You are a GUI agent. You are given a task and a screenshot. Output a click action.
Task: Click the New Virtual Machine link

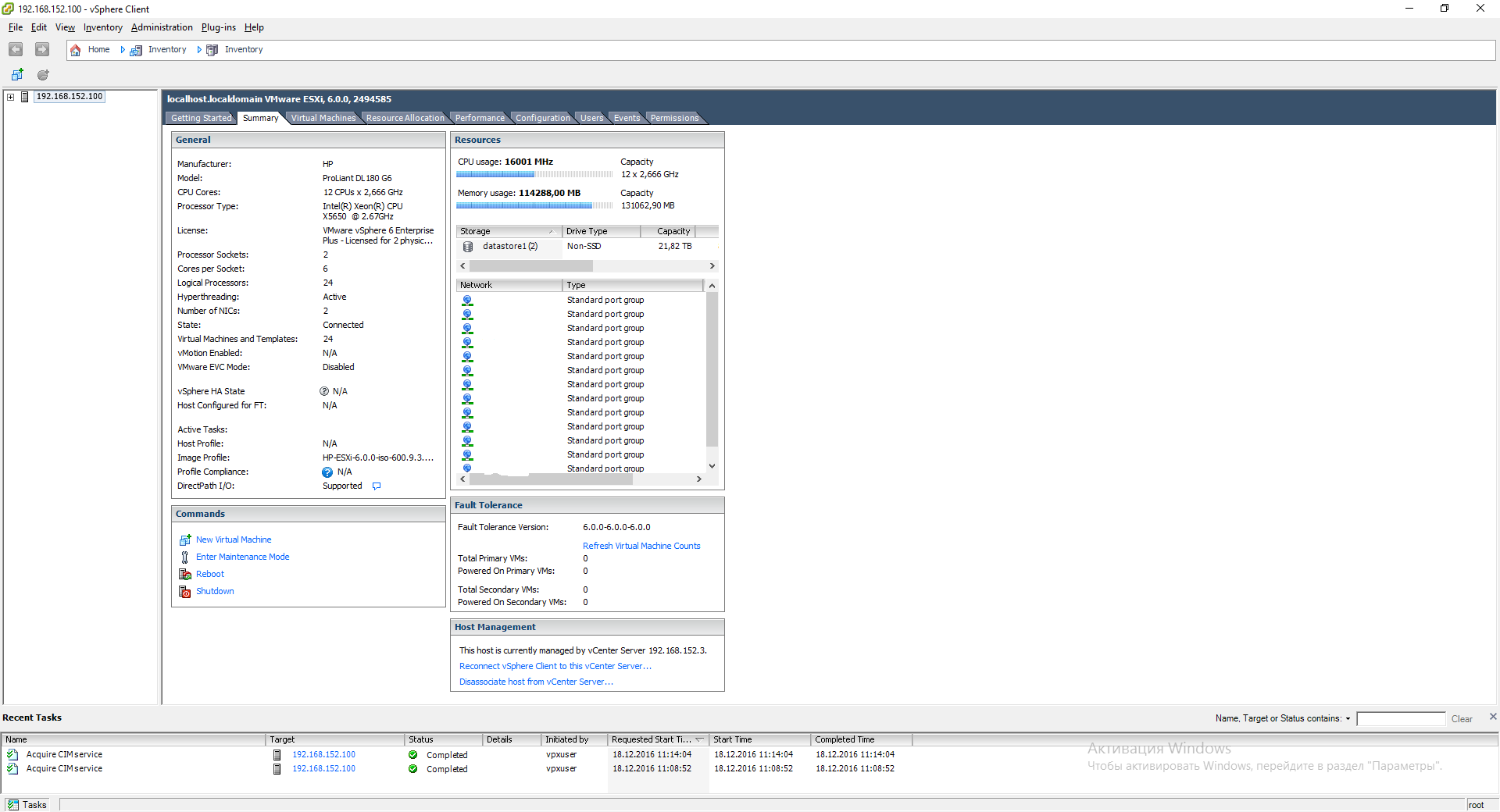coord(234,540)
